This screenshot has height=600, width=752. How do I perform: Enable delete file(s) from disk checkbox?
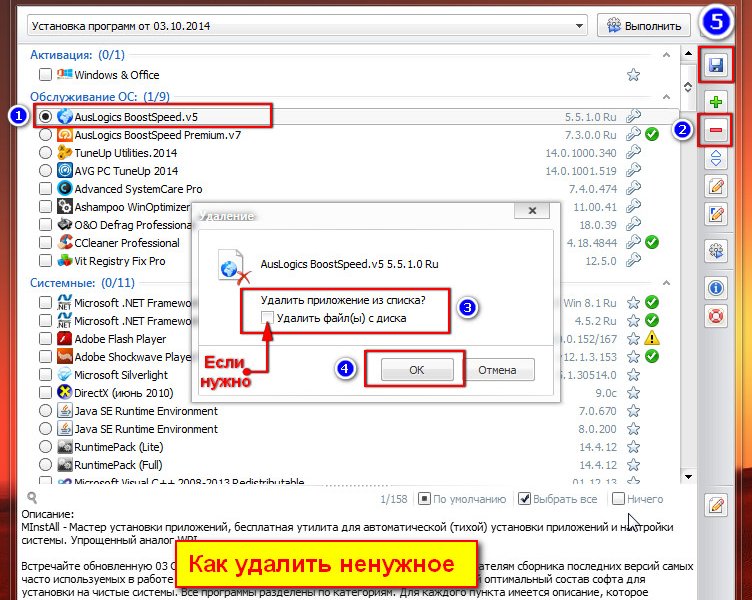click(267, 318)
